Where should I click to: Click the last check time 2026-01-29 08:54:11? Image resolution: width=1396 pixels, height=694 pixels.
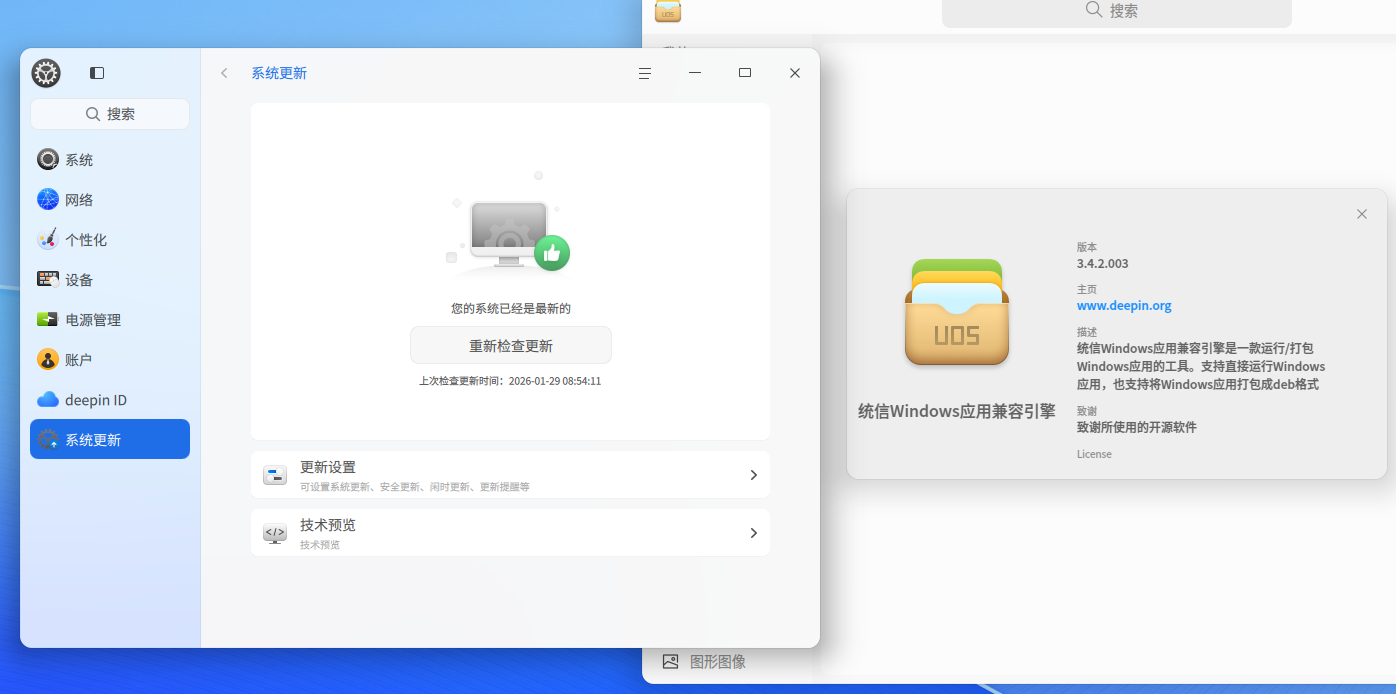[x=555, y=381]
